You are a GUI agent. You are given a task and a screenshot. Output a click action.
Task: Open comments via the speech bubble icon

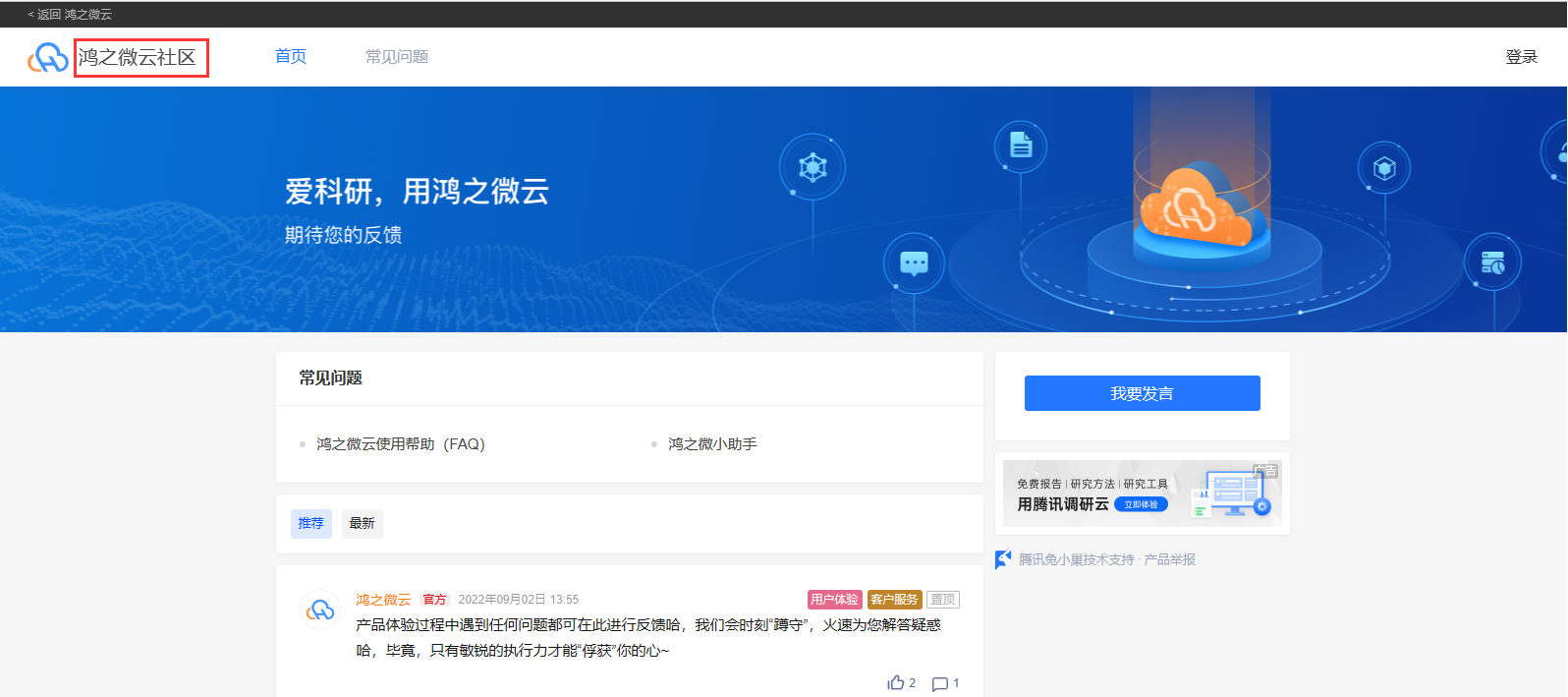[x=940, y=684]
